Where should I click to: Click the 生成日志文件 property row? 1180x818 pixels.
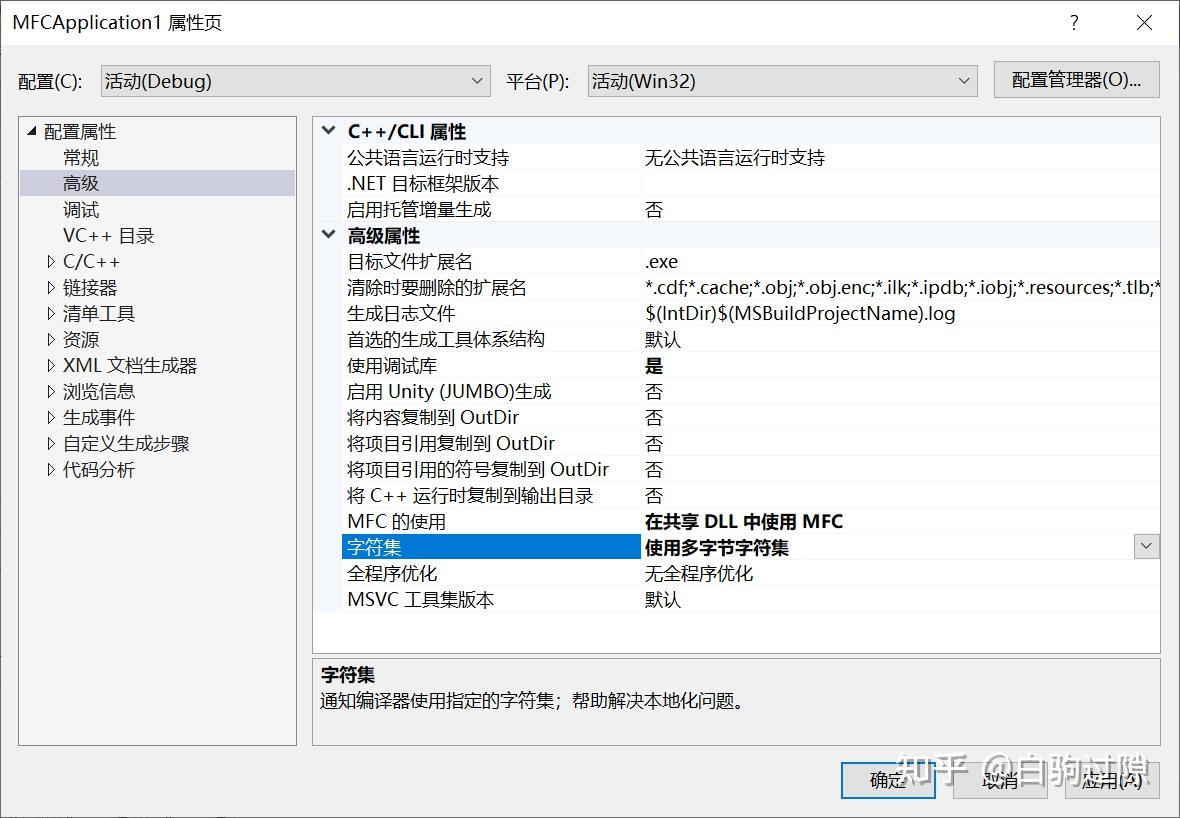pyautogui.click(x=750, y=313)
